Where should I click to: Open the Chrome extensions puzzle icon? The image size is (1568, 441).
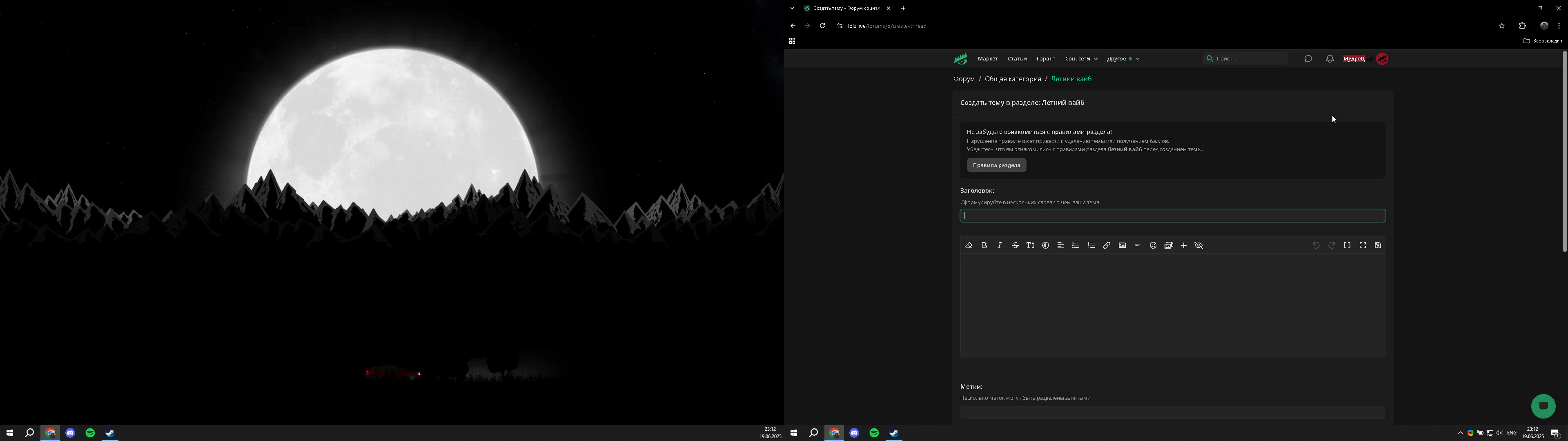point(1522,26)
